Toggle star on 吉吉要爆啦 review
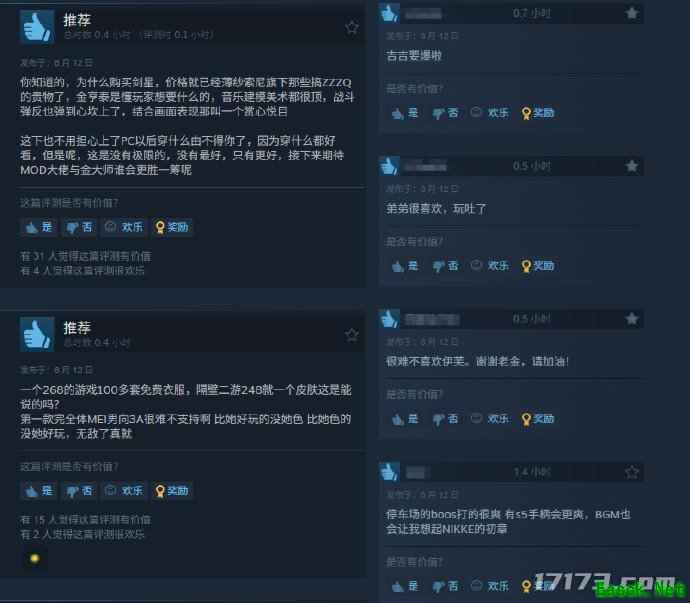The image size is (690, 603). (x=632, y=13)
